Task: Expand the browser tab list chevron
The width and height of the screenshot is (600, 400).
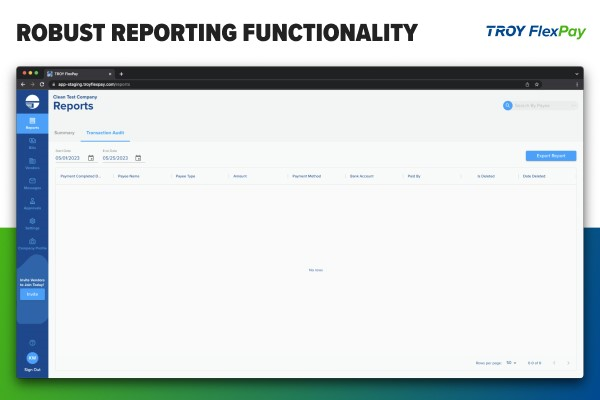Action: (577, 74)
